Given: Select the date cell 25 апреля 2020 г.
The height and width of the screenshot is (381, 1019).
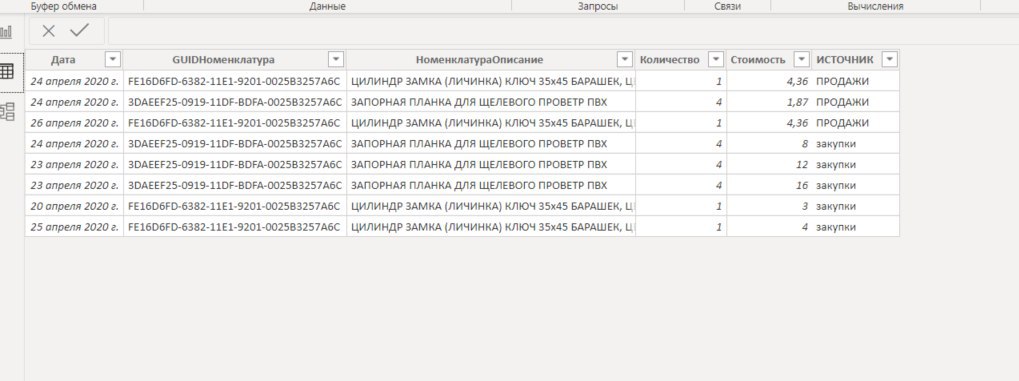Looking at the screenshot, I should point(74,227).
